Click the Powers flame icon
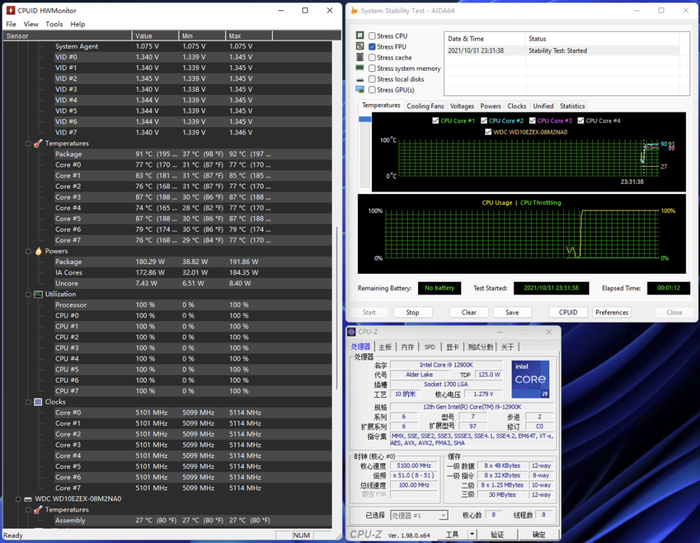 [38, 251]
